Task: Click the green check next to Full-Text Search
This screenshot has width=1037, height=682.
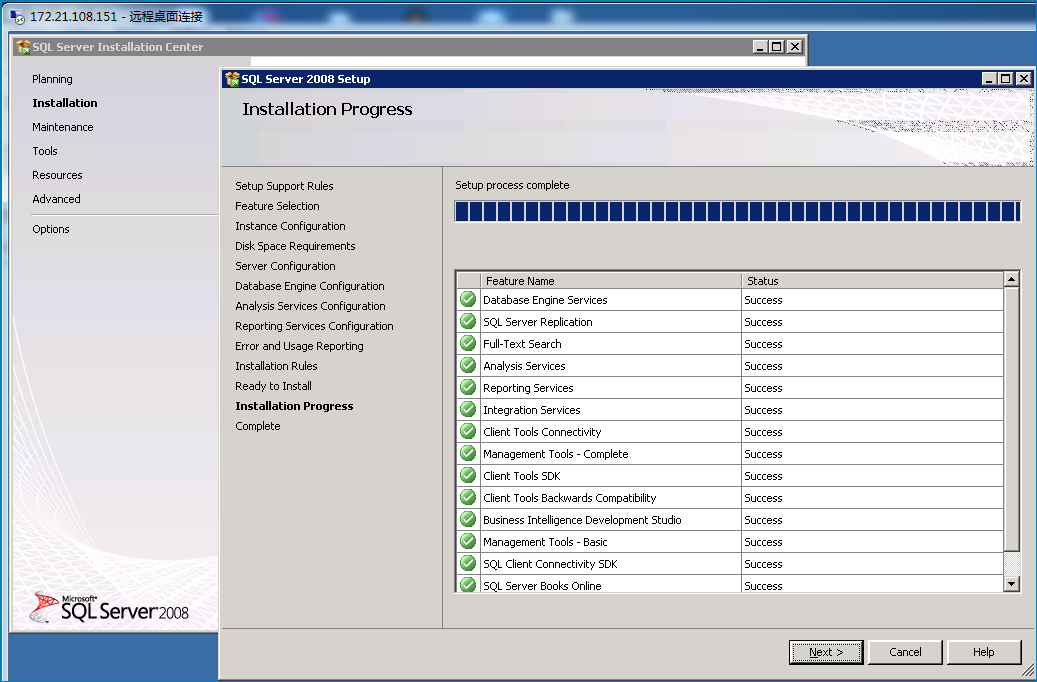Action: click(x=468, y=343)
